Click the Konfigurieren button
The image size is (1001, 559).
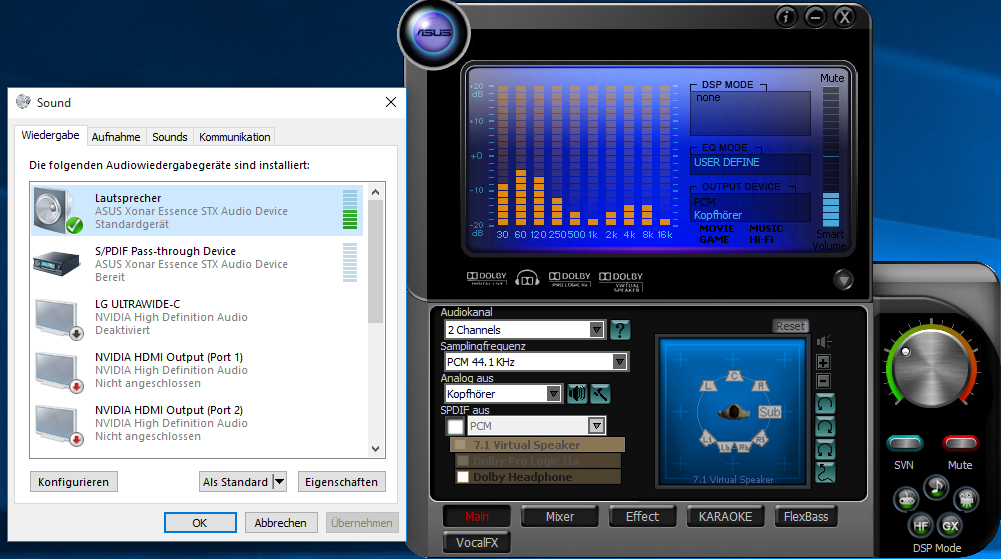click(73, 482)
